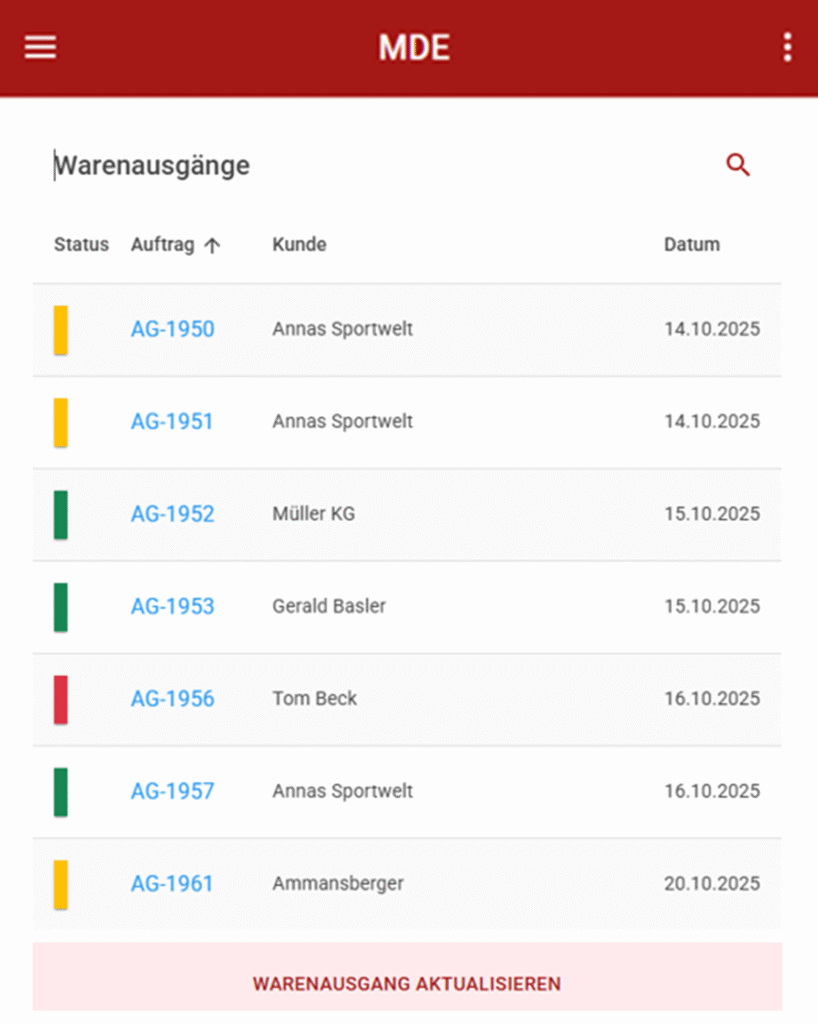
Task: Sort by the Auftrag column header
Action: (x=162, y=245)
